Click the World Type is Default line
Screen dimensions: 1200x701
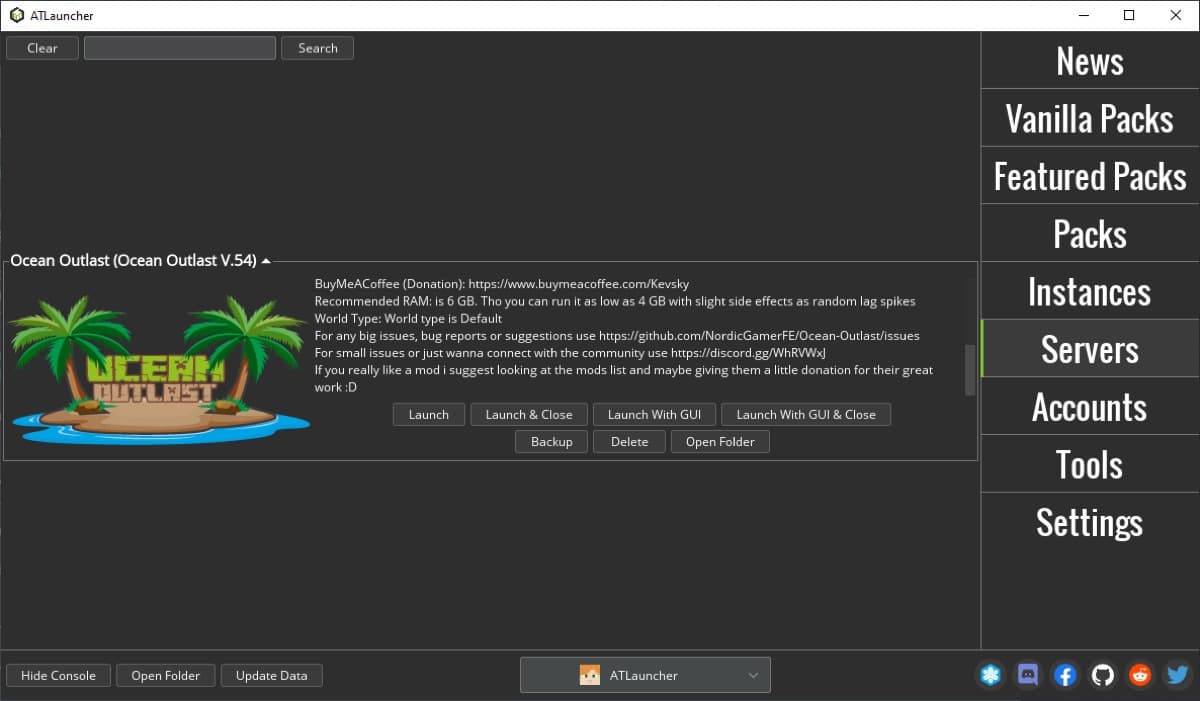[408, 318]
